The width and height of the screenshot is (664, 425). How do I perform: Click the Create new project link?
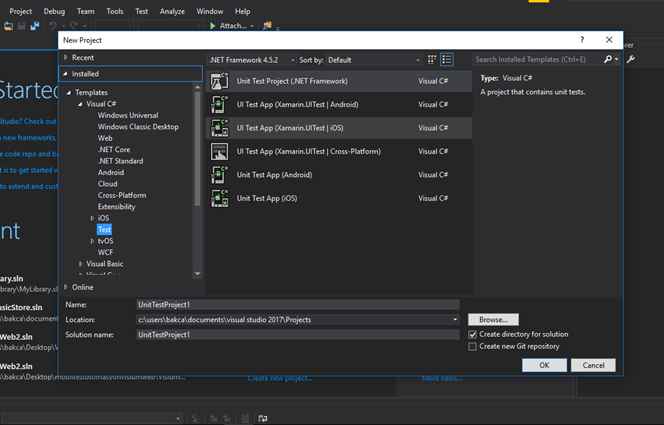[x=280, y=378]
